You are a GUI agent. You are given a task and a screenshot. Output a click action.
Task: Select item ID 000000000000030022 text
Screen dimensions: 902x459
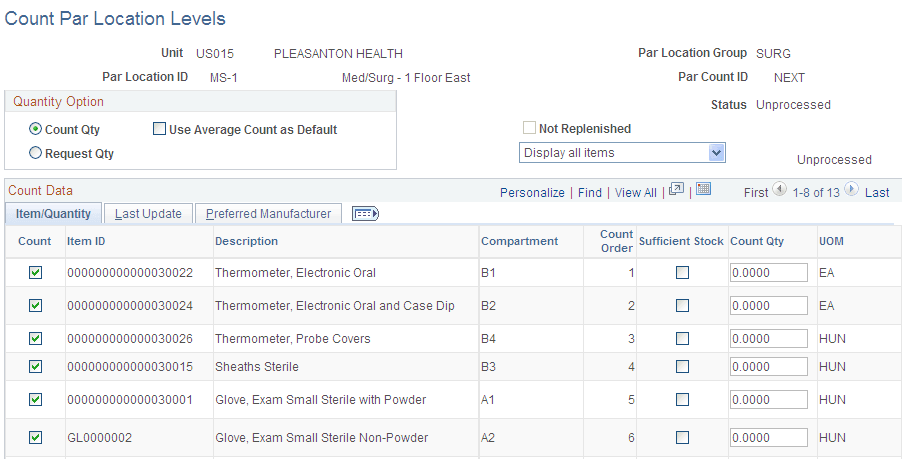tap(130, 273)
